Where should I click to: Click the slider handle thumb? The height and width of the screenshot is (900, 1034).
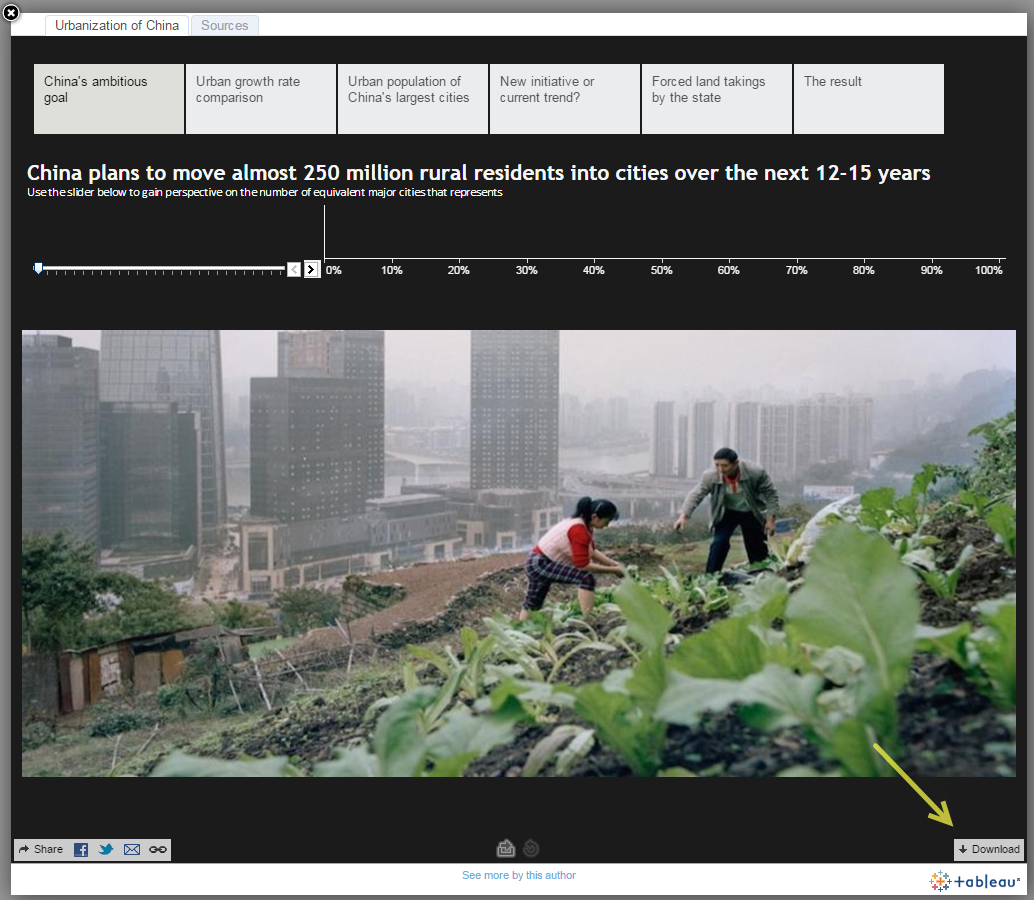point(38,268)
